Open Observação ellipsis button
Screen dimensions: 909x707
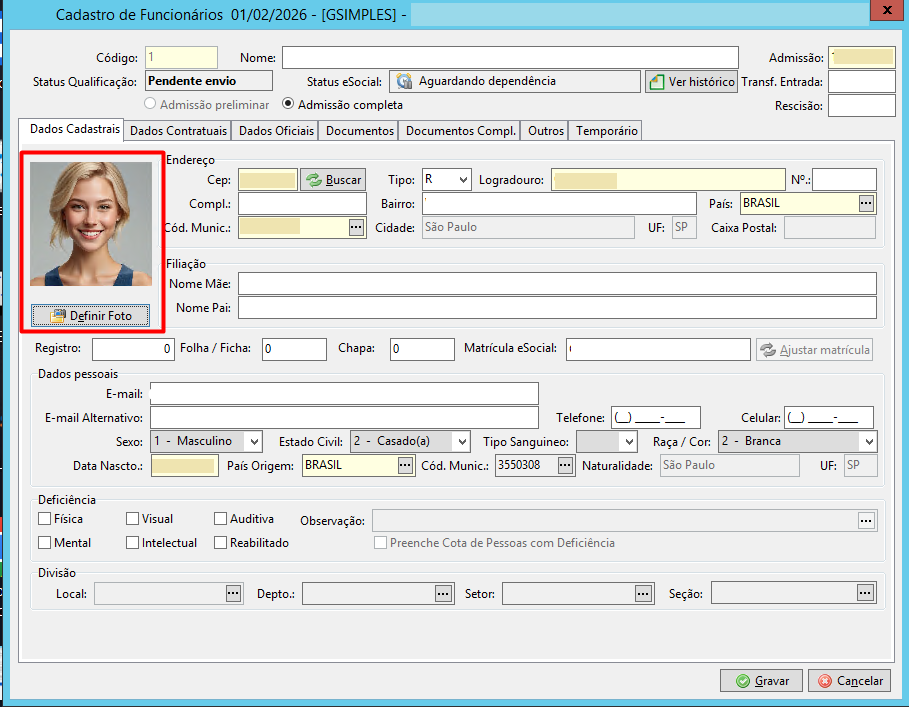click(866, 521)
